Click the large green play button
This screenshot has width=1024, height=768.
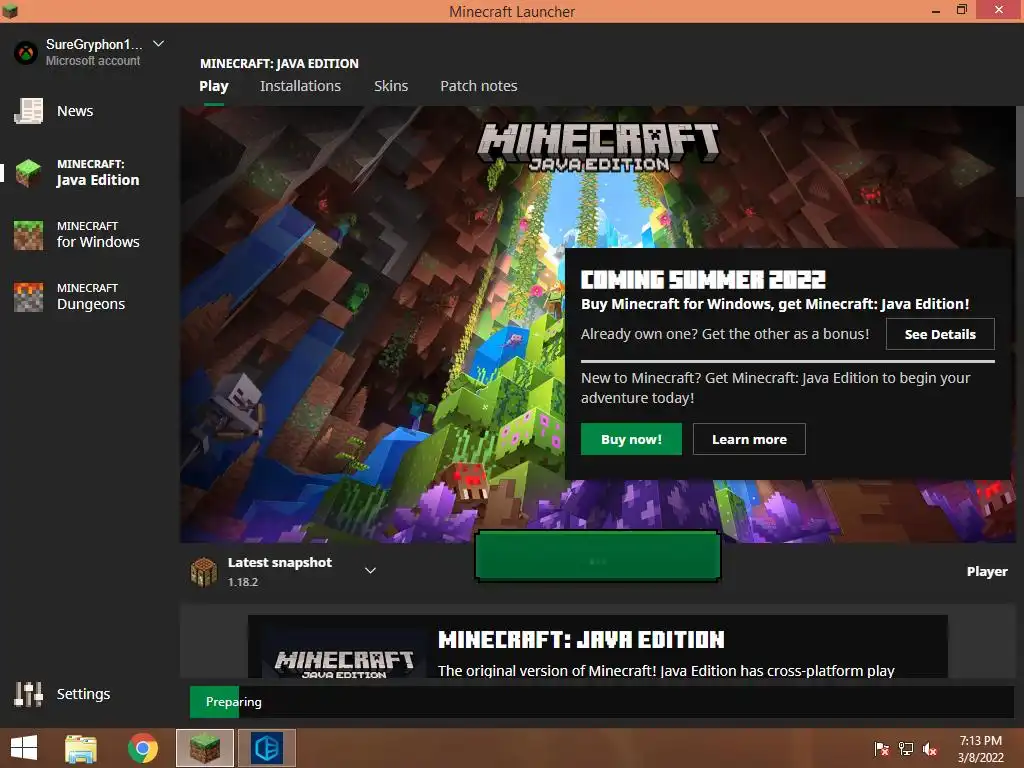(598, 556)
